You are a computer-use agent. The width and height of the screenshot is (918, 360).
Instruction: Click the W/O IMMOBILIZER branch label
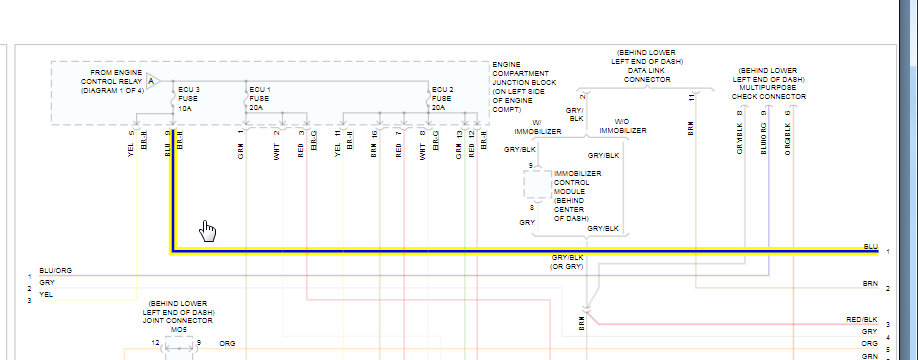coord(622,126)
